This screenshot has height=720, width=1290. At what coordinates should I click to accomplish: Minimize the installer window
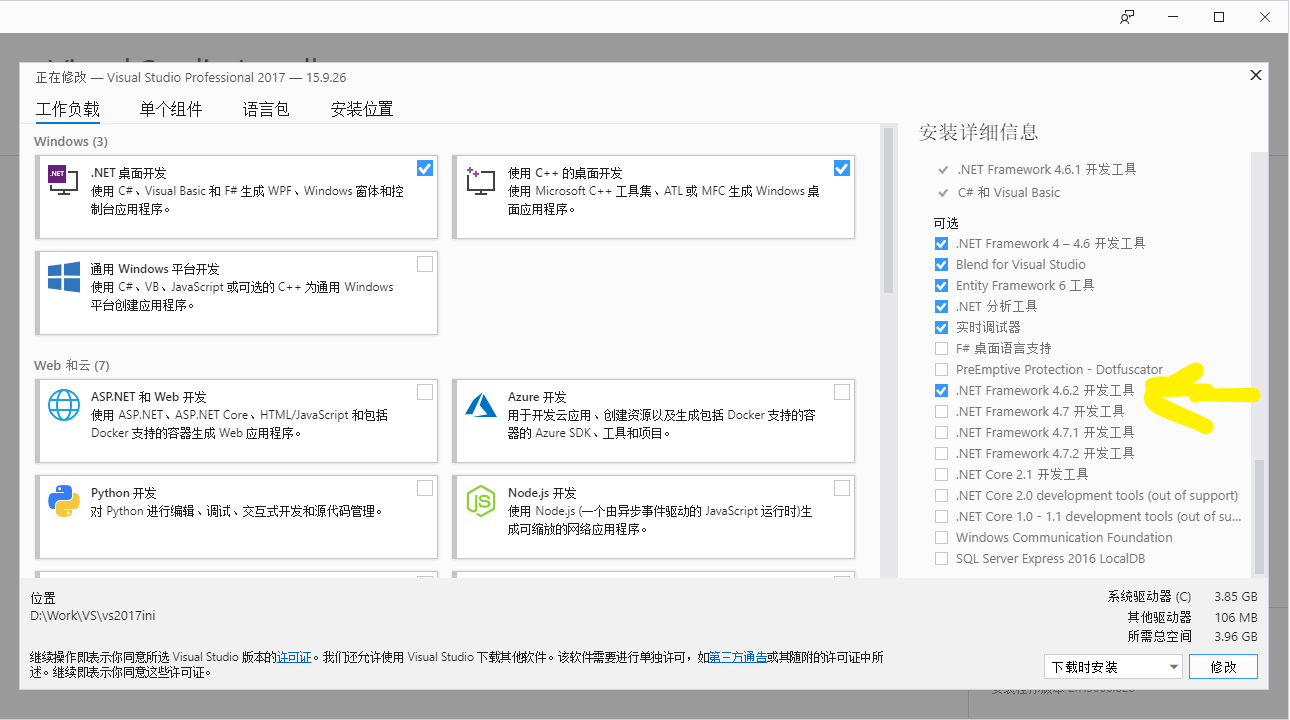tap(1173, 17)
